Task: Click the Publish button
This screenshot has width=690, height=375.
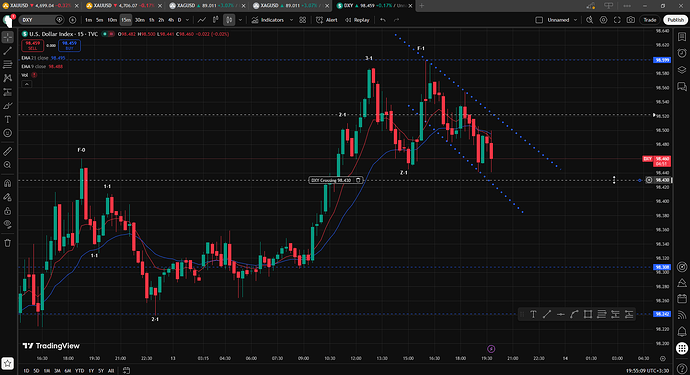Action: (675, 20)
